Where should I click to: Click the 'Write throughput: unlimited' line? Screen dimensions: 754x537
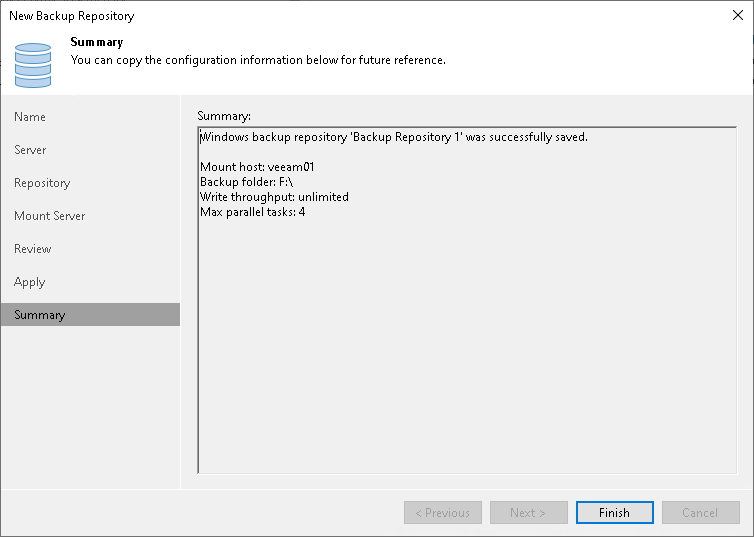click(x=274, y=197)
